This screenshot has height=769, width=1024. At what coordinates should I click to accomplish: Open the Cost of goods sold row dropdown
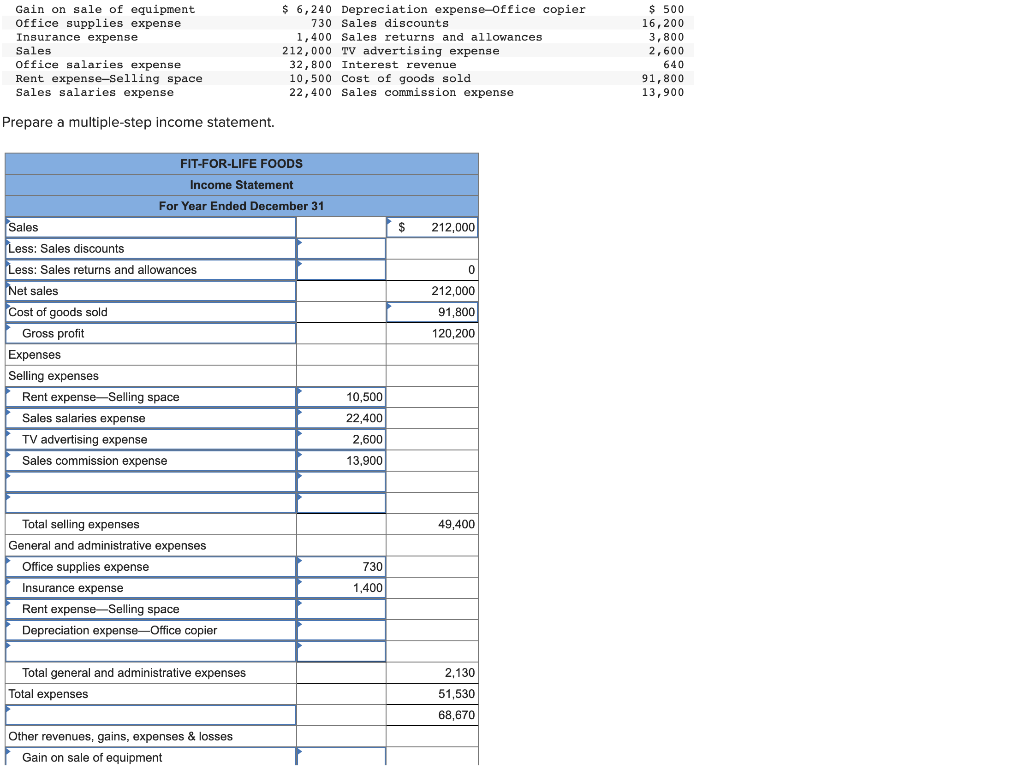[150, 311]
